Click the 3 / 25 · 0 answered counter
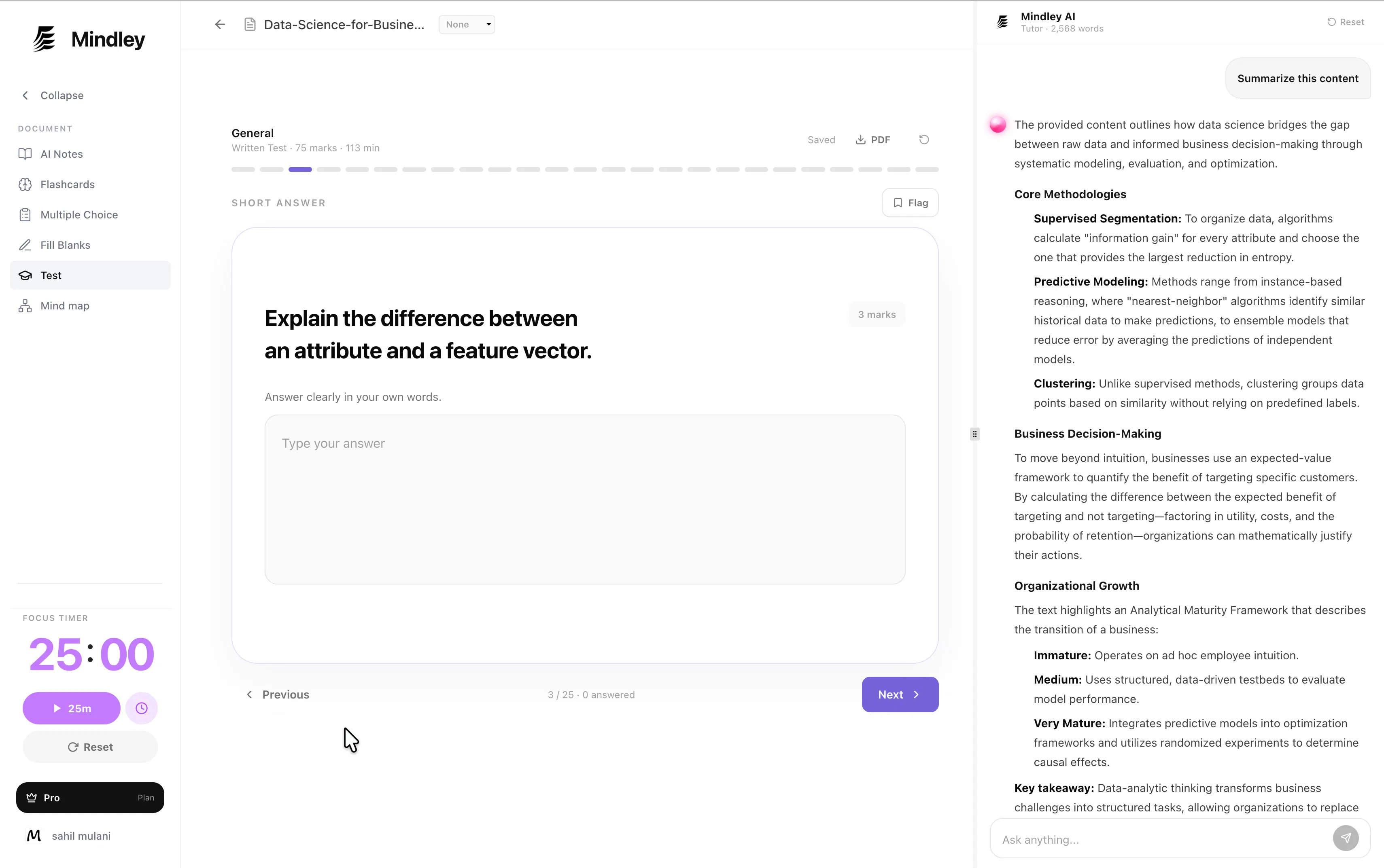The height and width of the screenshot is (868, 1384). point(591,694)
